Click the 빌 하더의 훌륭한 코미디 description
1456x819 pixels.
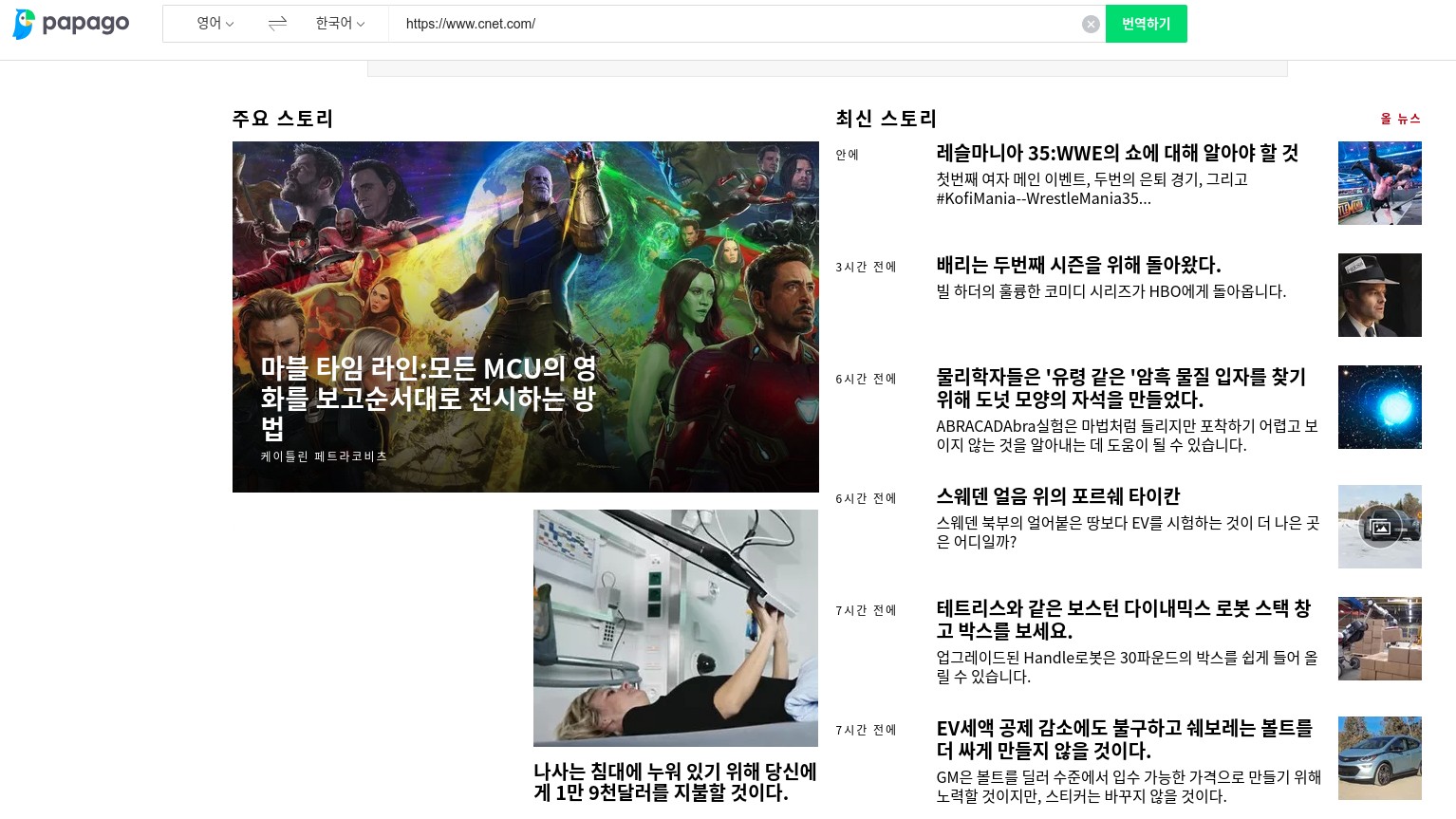click(1111, 291)
